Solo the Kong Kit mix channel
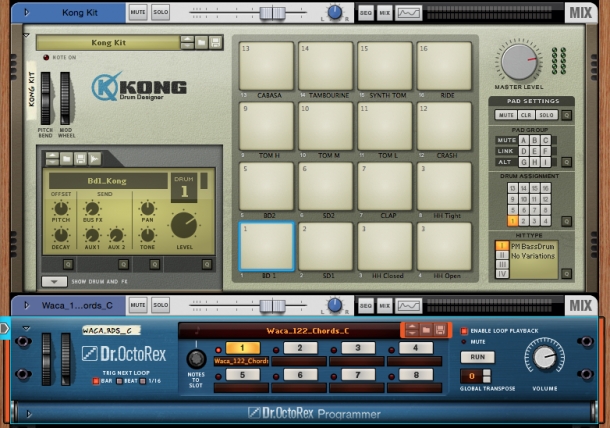This screenshot has height=428, width=610. pyautogui.click(x=160, y=12)
